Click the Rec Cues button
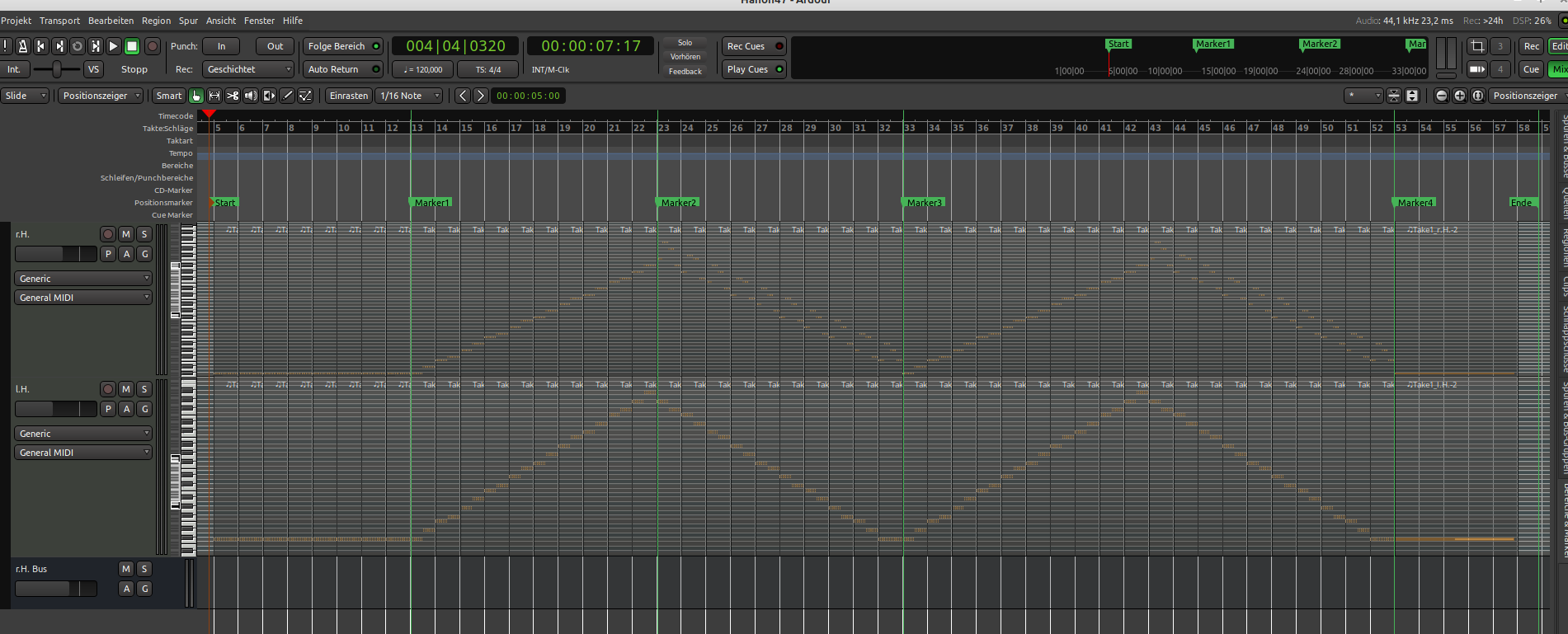Screen dimensions: 1568x634 coord(754,46)
